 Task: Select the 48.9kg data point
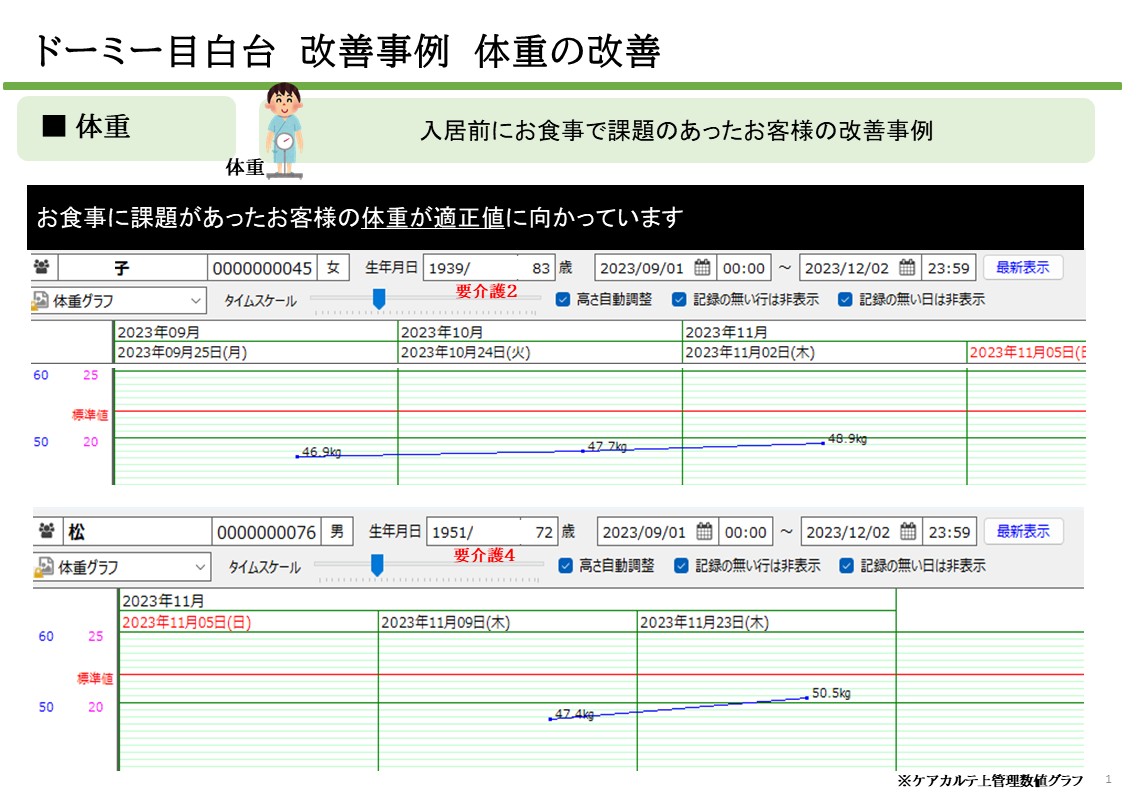pos(823,443)
